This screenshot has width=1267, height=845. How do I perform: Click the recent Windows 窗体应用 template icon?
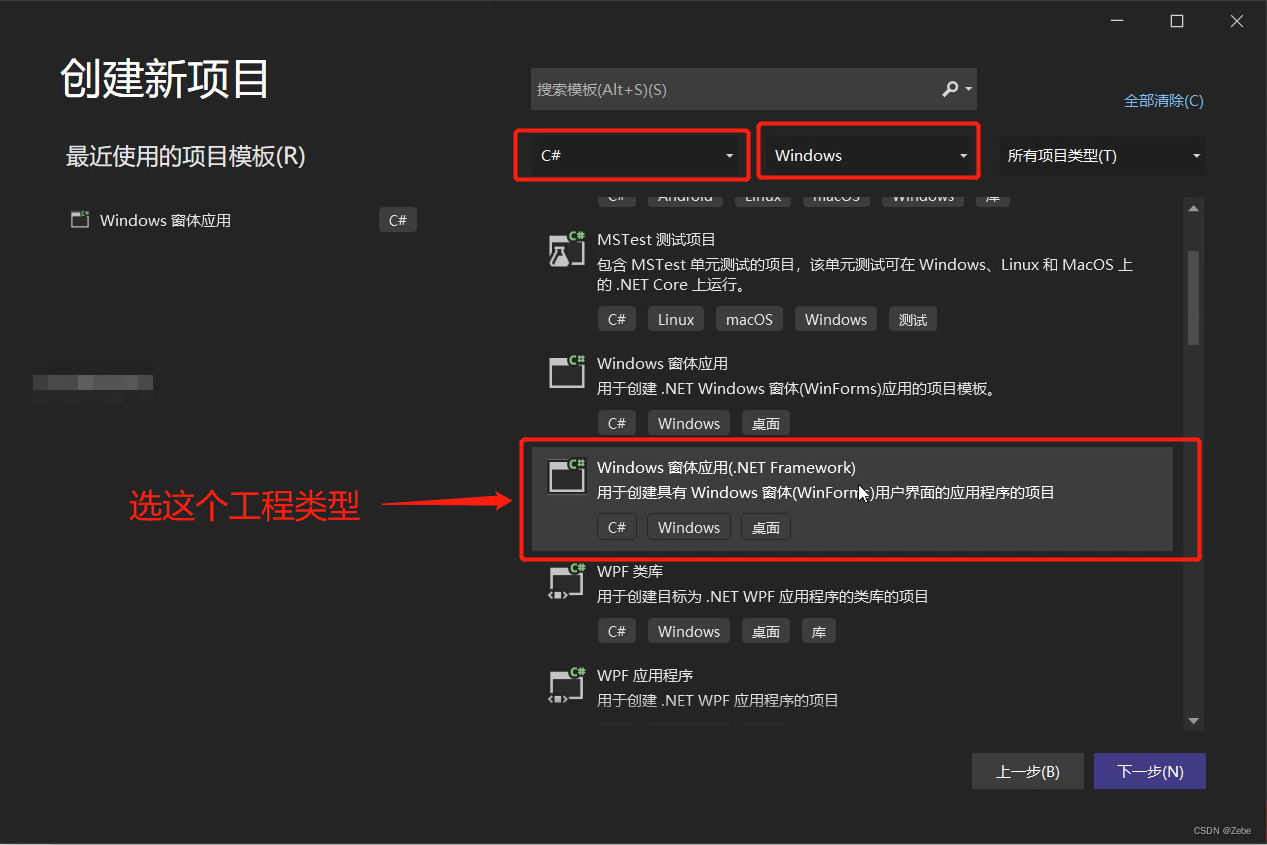click(x=80, y=219)
